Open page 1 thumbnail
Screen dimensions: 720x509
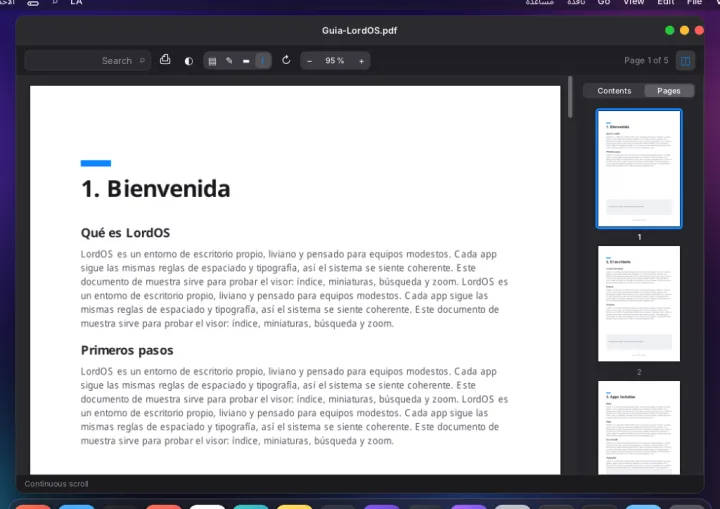click(x=639, y=169)
